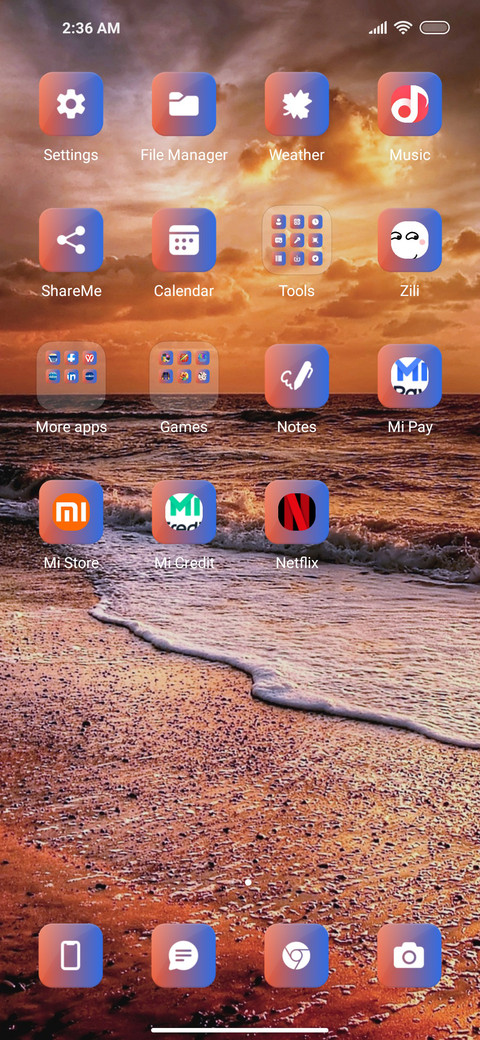Tap the 2:36 AM clock
This screenshot has width=480, height=1040.
coord(91,28)
